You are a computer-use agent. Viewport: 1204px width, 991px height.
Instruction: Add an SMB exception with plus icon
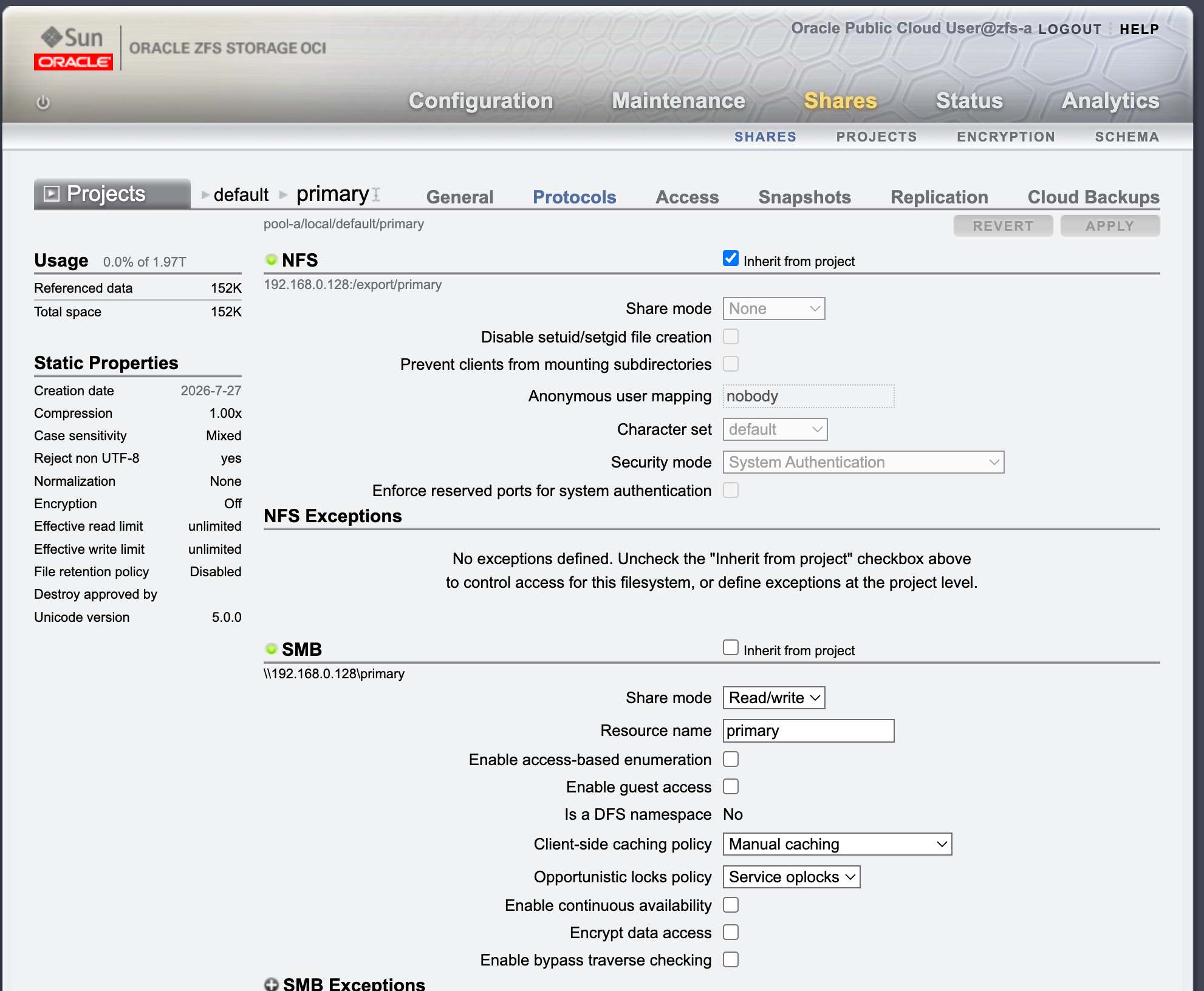pyautogui.click(x=271, y=984)
